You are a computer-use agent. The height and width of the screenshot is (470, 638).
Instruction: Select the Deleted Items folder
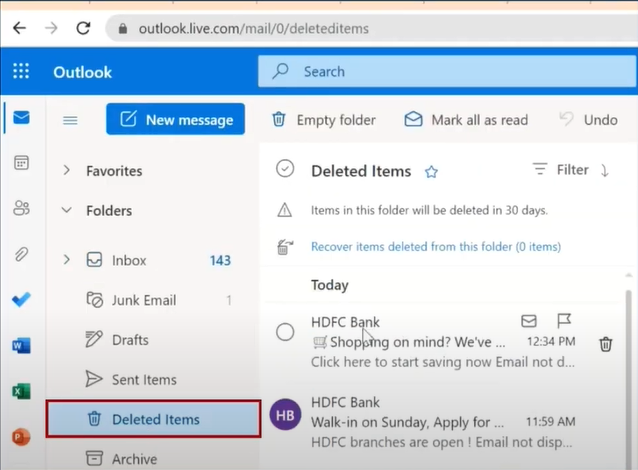point(153,419)
